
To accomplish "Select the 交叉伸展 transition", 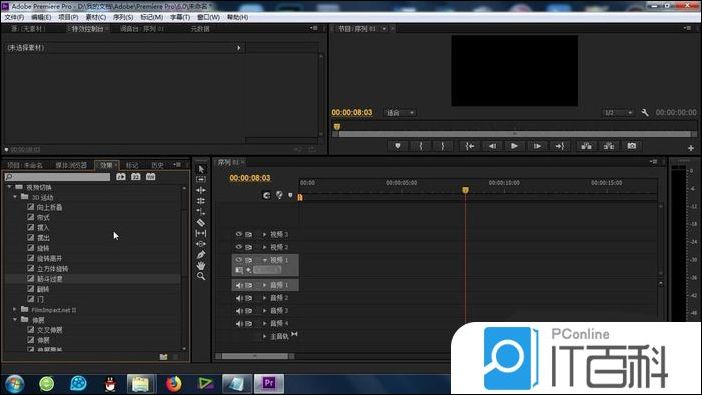I will pyautogui.click(x=50, y=330).
